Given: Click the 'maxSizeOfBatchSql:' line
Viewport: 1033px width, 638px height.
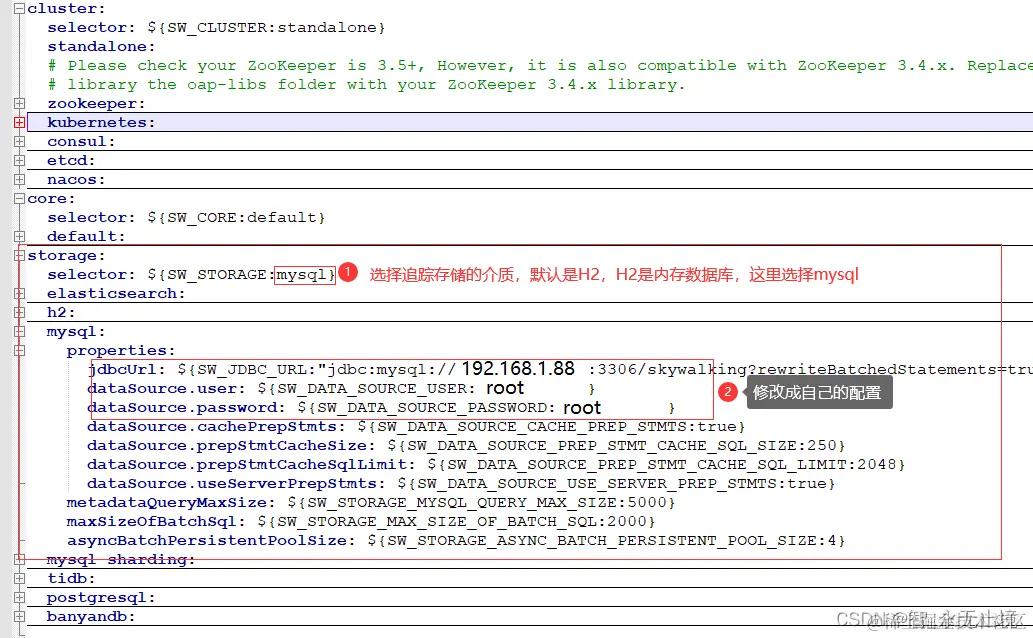Looking at the screenshot, I should coord(361,522).
